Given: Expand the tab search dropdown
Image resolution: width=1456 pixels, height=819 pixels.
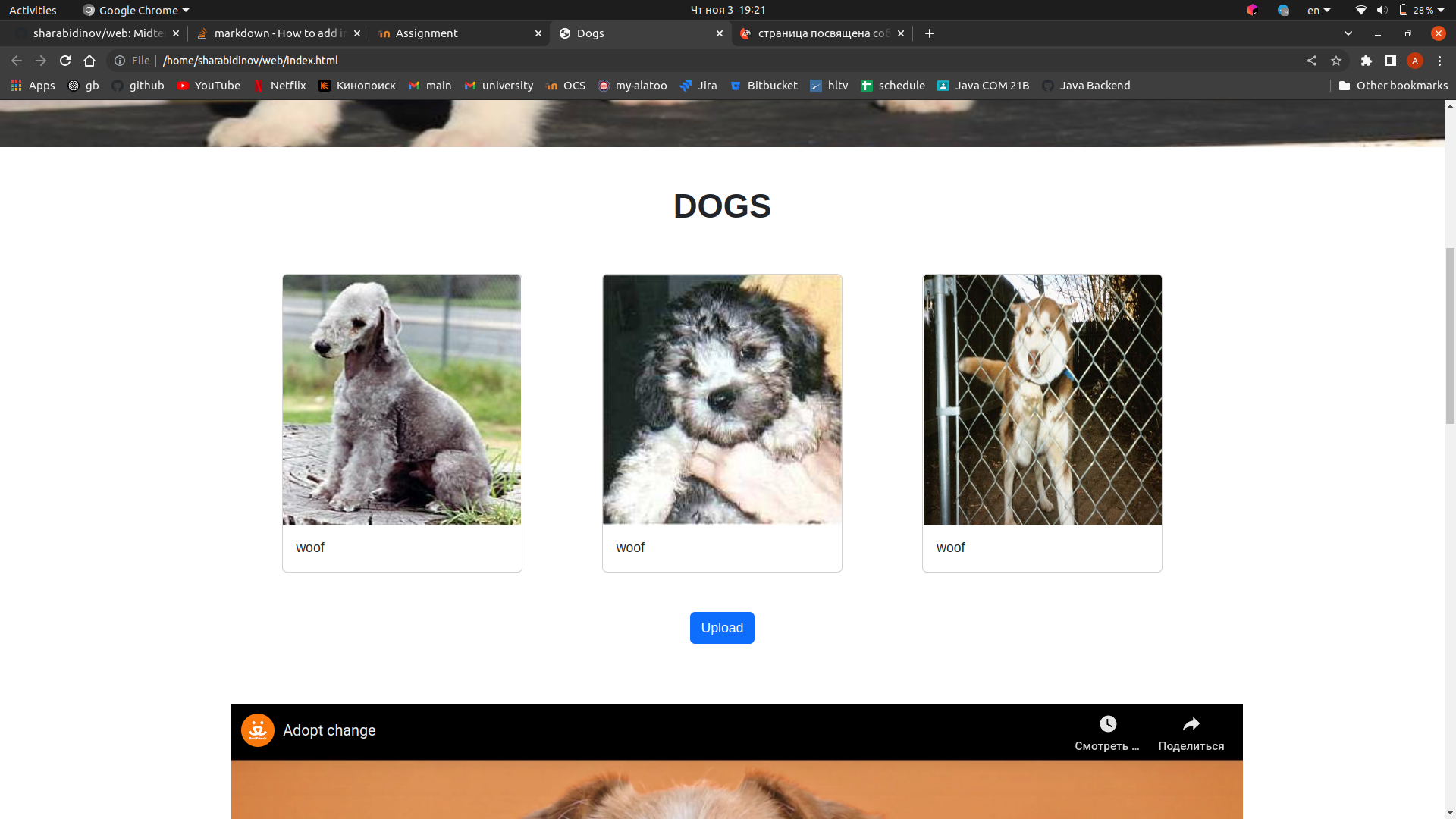Looking at the screenshot, I should (1349, 33).
